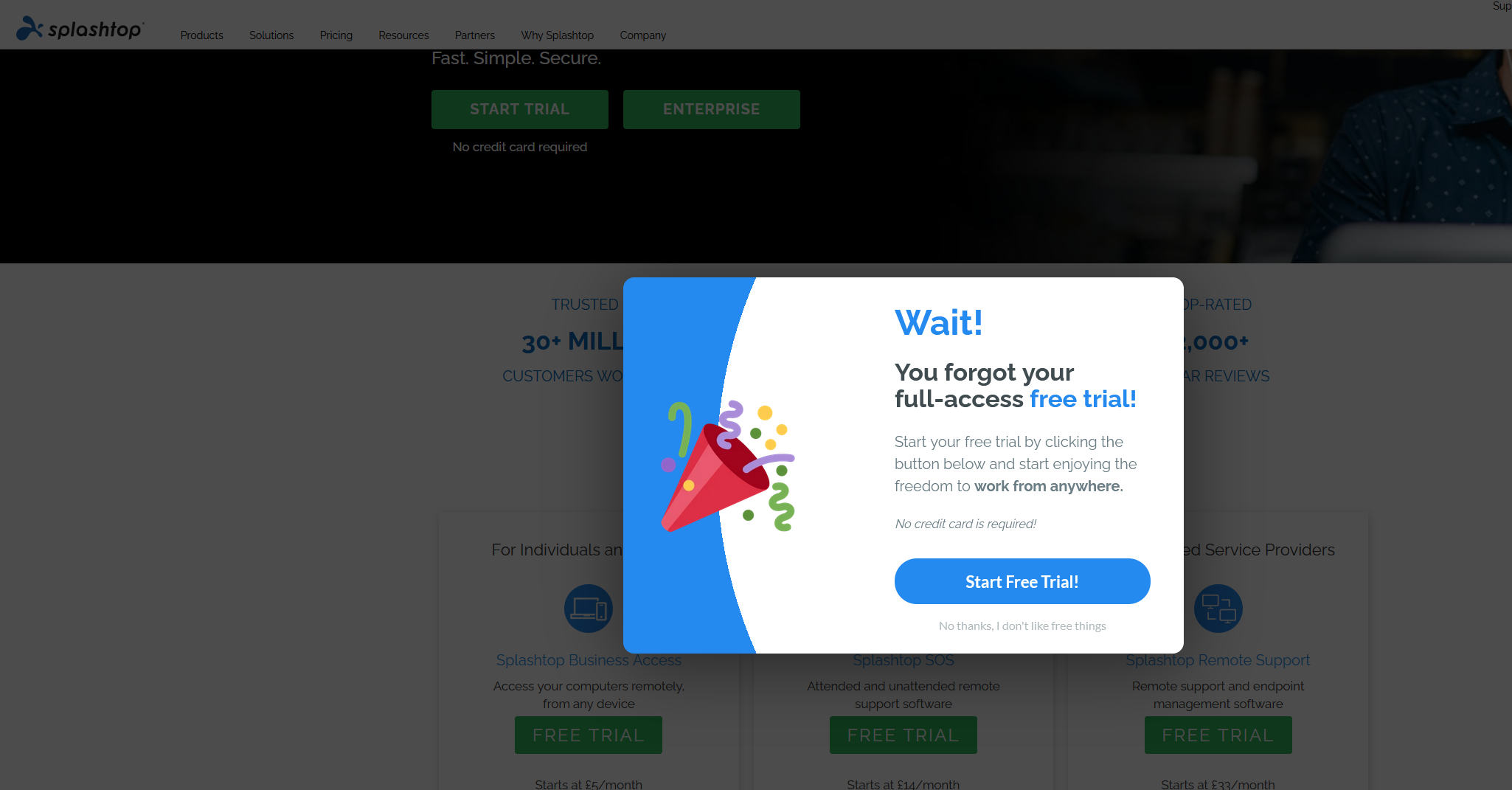Viewport: 1512px width, 790px height.
Task: Click FREE TRIAL under Remote Support
Action: click(1218, 735)
